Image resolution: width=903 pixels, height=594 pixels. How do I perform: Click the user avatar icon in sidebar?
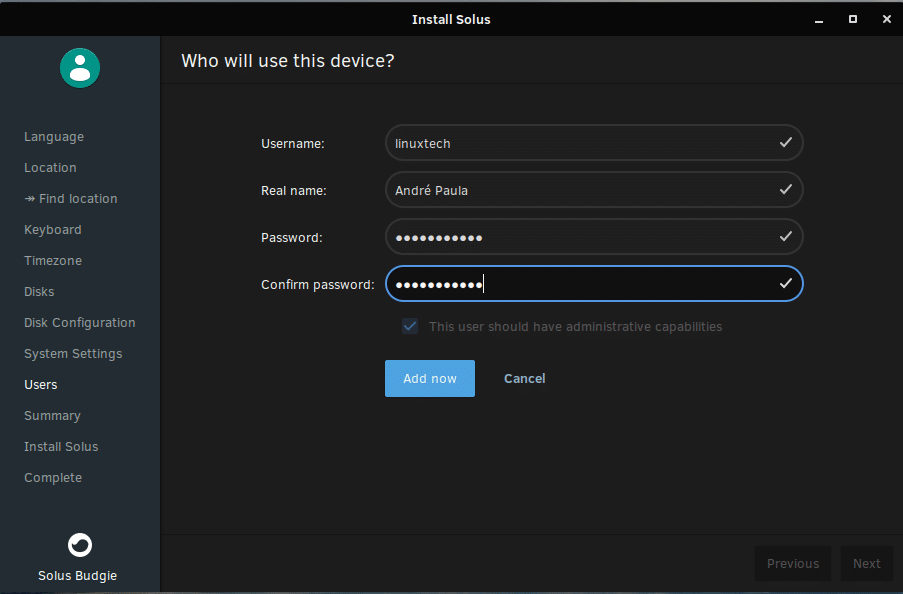[x=80, y=68]
